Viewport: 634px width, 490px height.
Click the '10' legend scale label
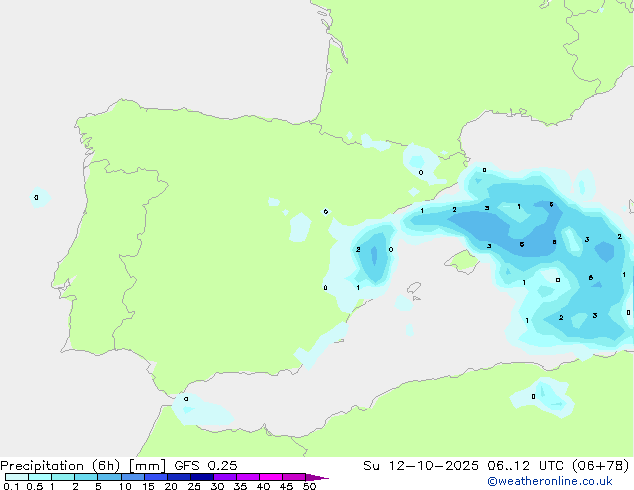tap(125, 486)
